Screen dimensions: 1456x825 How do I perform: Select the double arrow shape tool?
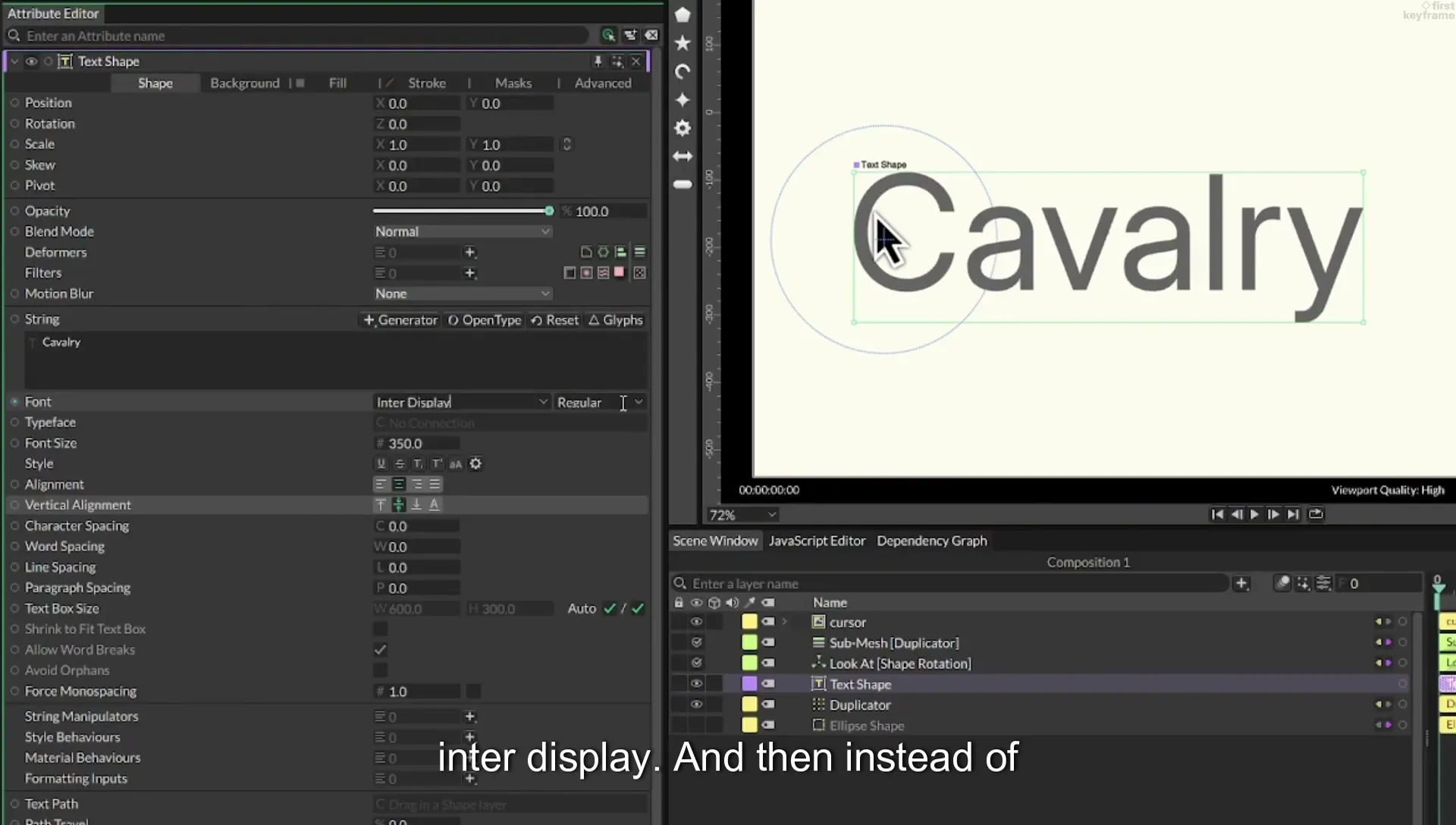682,156
